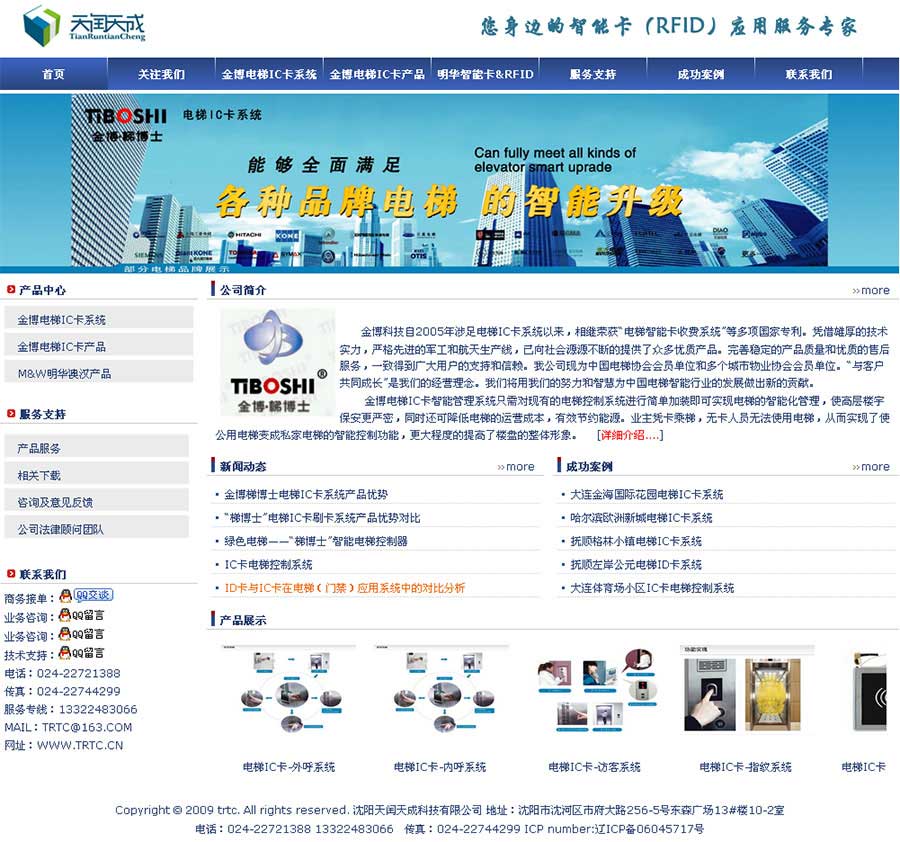The height and width of the screenshot is (842, 900).
Task: Open case 大连金海国际花园电梯IC卡系统
Action: [x=646, y=494]
